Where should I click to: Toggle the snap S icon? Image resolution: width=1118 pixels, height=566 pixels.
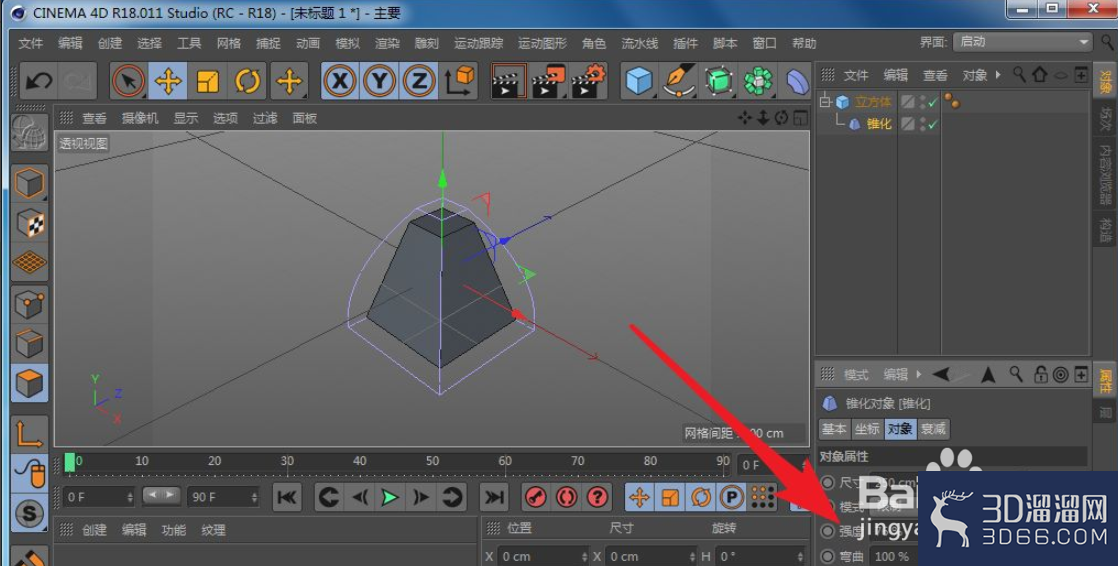click(x=29, y=513)
